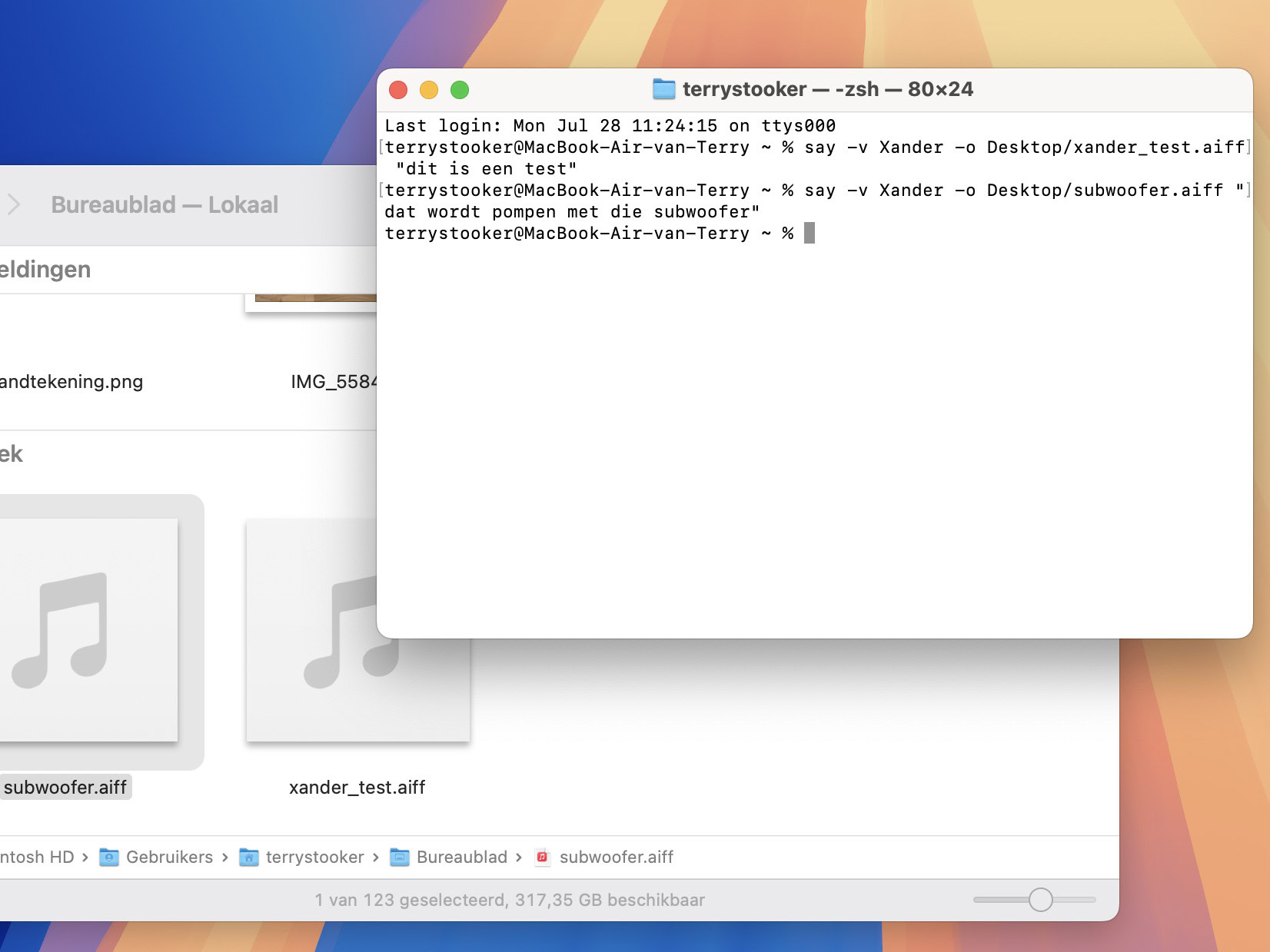Viewport: 1270px width, 952px height.
Task: Zoom the Terminal window with the green button
Action: click(x=460, y=90)
